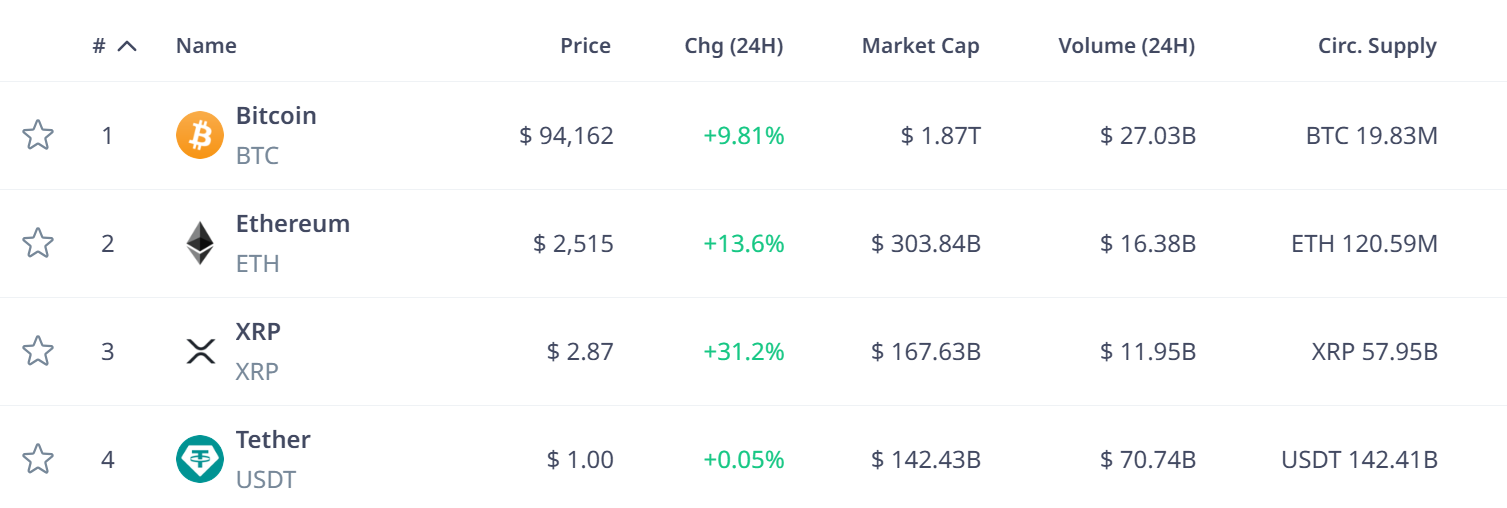The width and height of the screenshot is (1507, 508).
Task: Open the Bitcoin name link
Action: point(276,116)
